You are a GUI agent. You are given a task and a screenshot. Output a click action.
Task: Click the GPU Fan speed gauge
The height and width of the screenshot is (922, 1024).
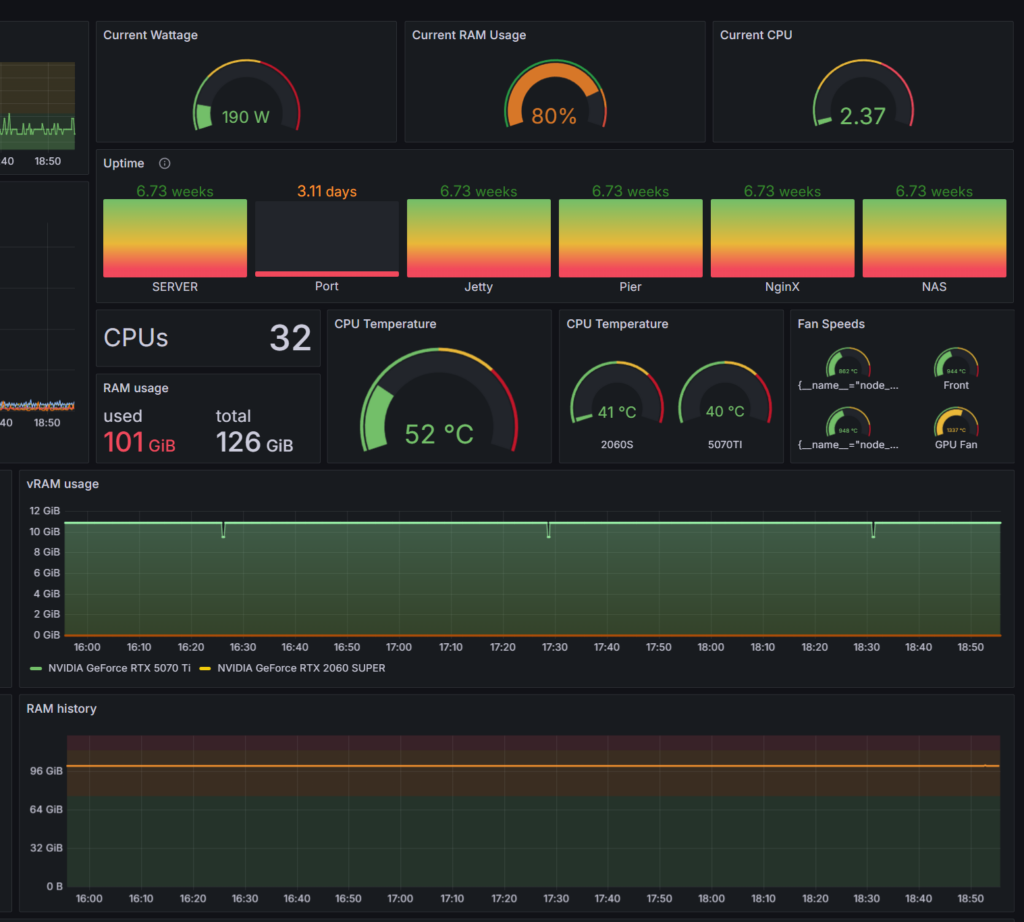(956, 422)
